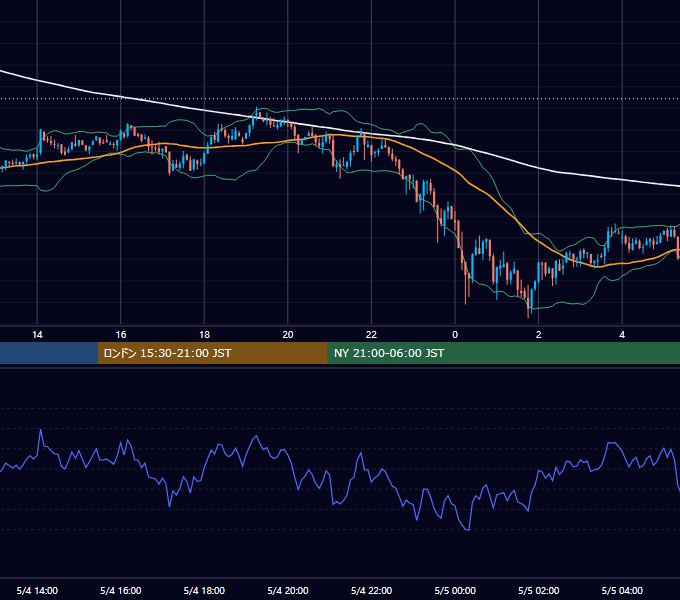
Task: Click the 5/5 02:00 time label
Action: [539, 590]
